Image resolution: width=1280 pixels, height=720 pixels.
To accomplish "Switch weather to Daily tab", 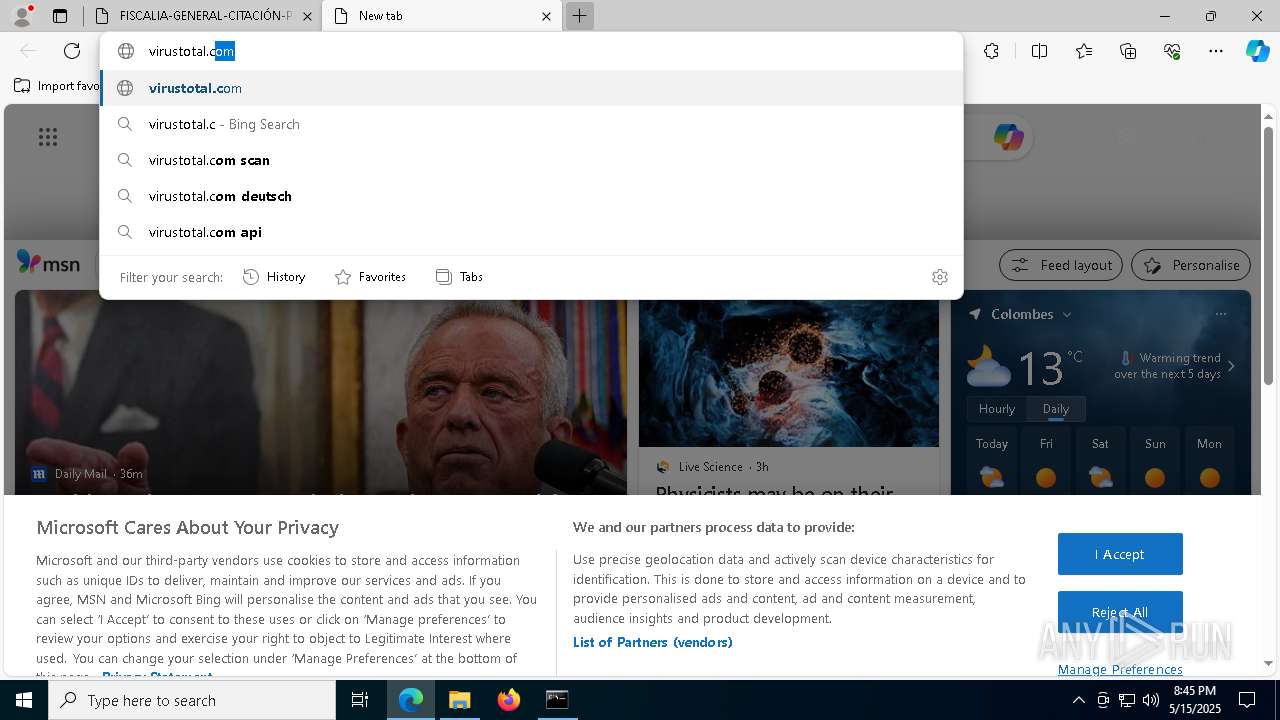I will click(x=1056, y=409).
